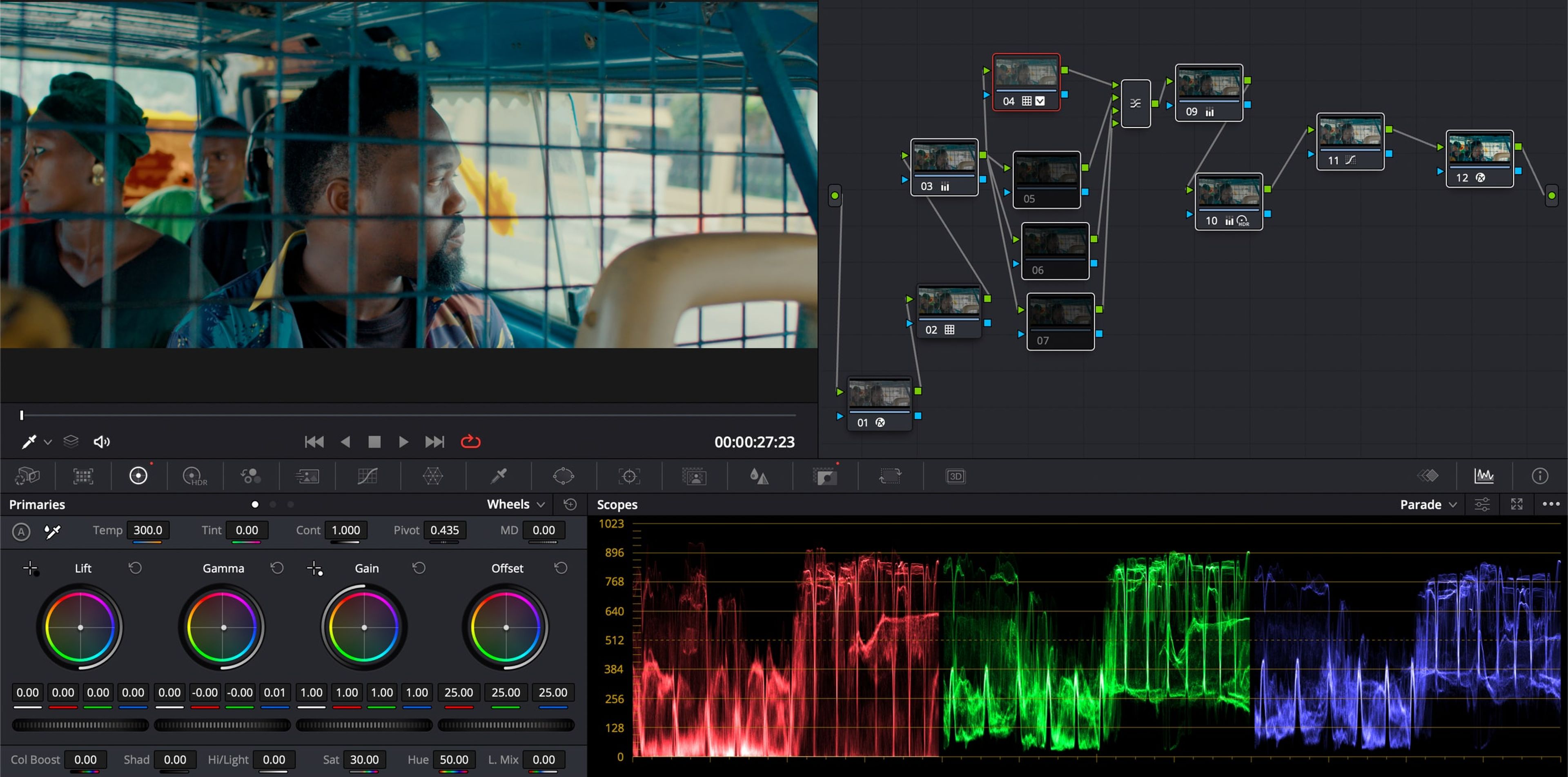Open the Motion Effects palette
Screen dimensions: 1568x777
307,476
